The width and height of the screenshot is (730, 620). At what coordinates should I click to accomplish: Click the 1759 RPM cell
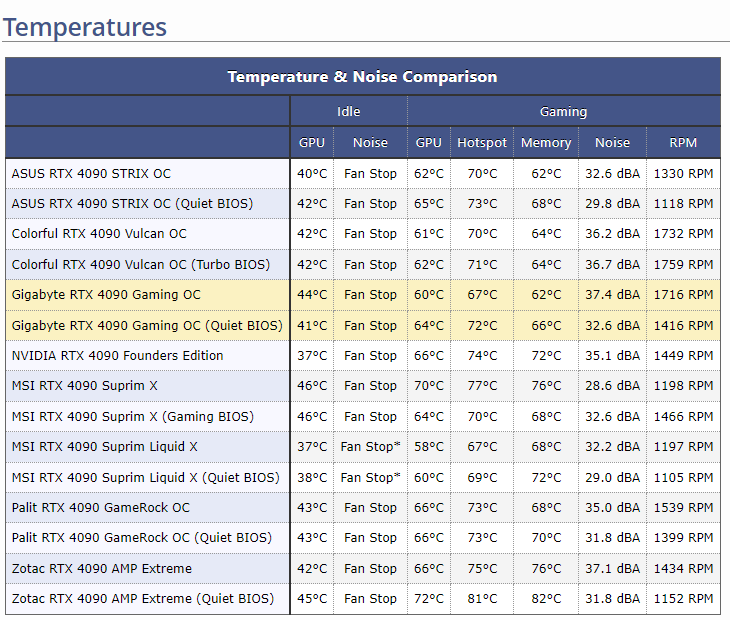tap(683, 264)
